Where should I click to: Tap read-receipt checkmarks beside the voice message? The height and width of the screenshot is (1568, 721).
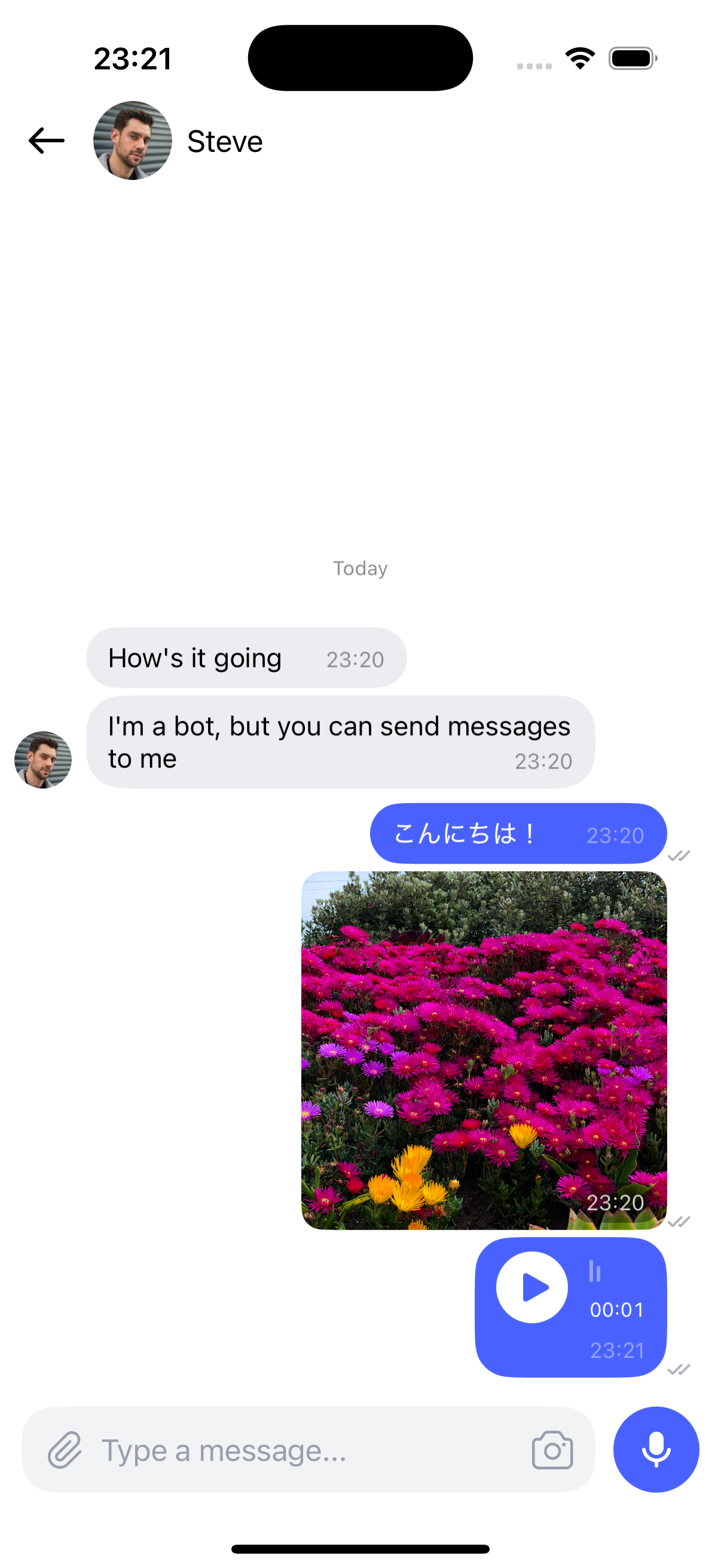point(679,1369)
